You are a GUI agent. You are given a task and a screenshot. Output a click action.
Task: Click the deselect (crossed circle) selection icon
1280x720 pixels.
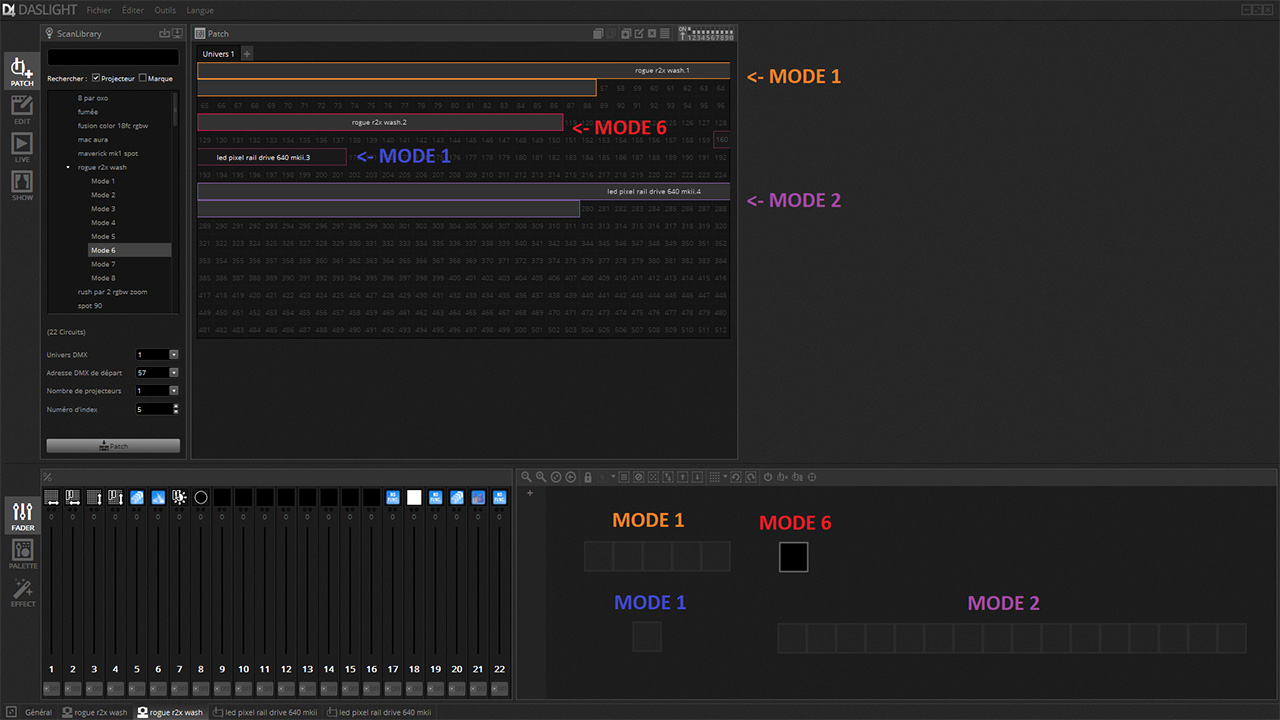tap(638, 477)
